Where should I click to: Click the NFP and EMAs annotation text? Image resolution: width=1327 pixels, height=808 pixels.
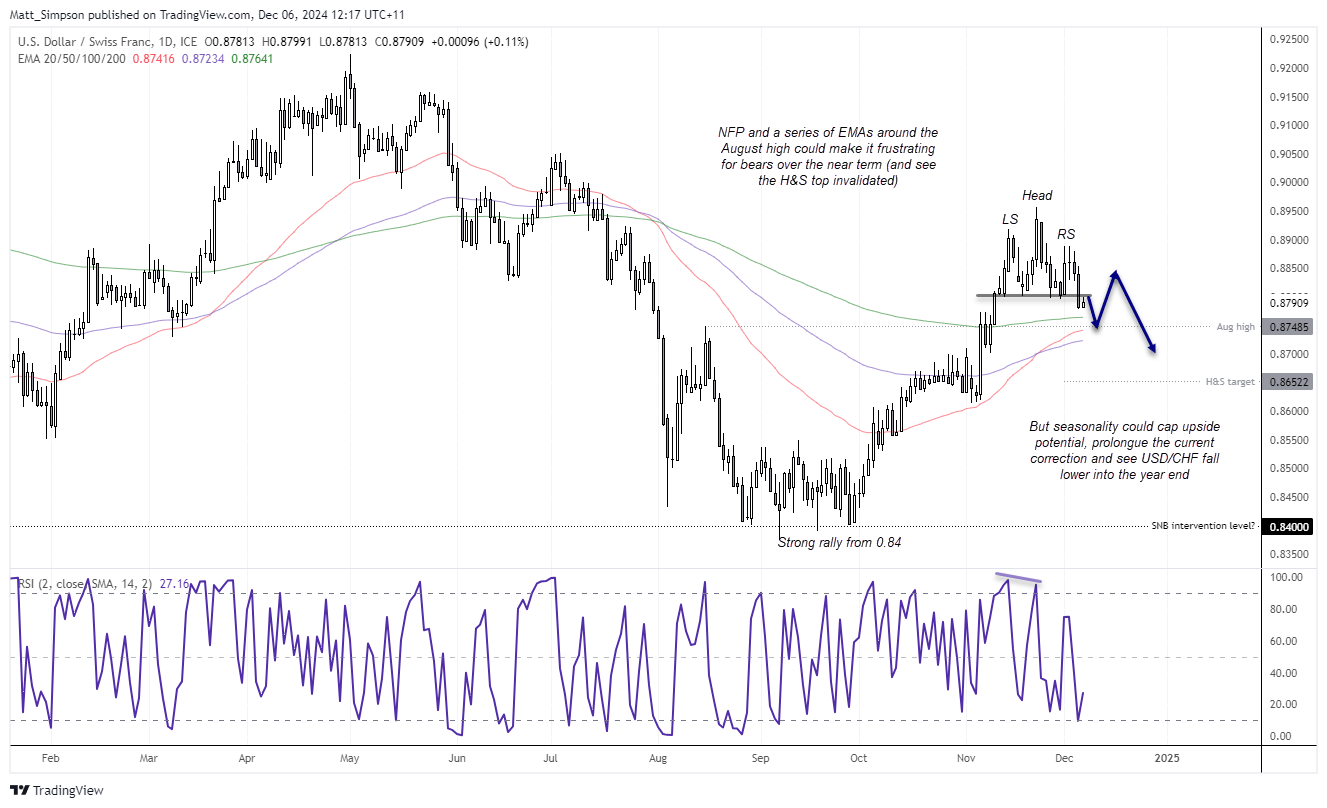click(827, 156)
